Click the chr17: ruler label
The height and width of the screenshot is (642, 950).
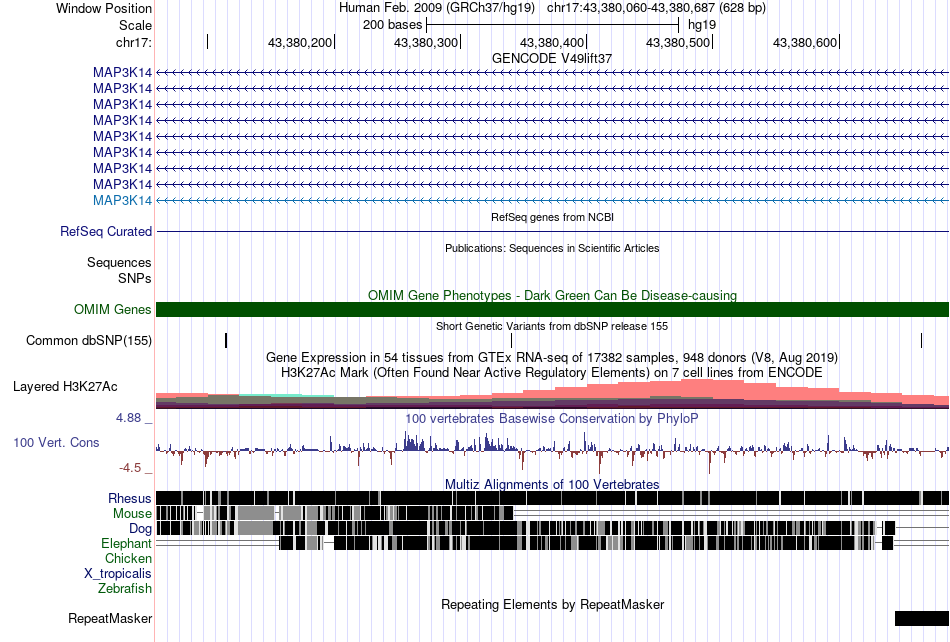pyautogui.click(x=134, y=42)
